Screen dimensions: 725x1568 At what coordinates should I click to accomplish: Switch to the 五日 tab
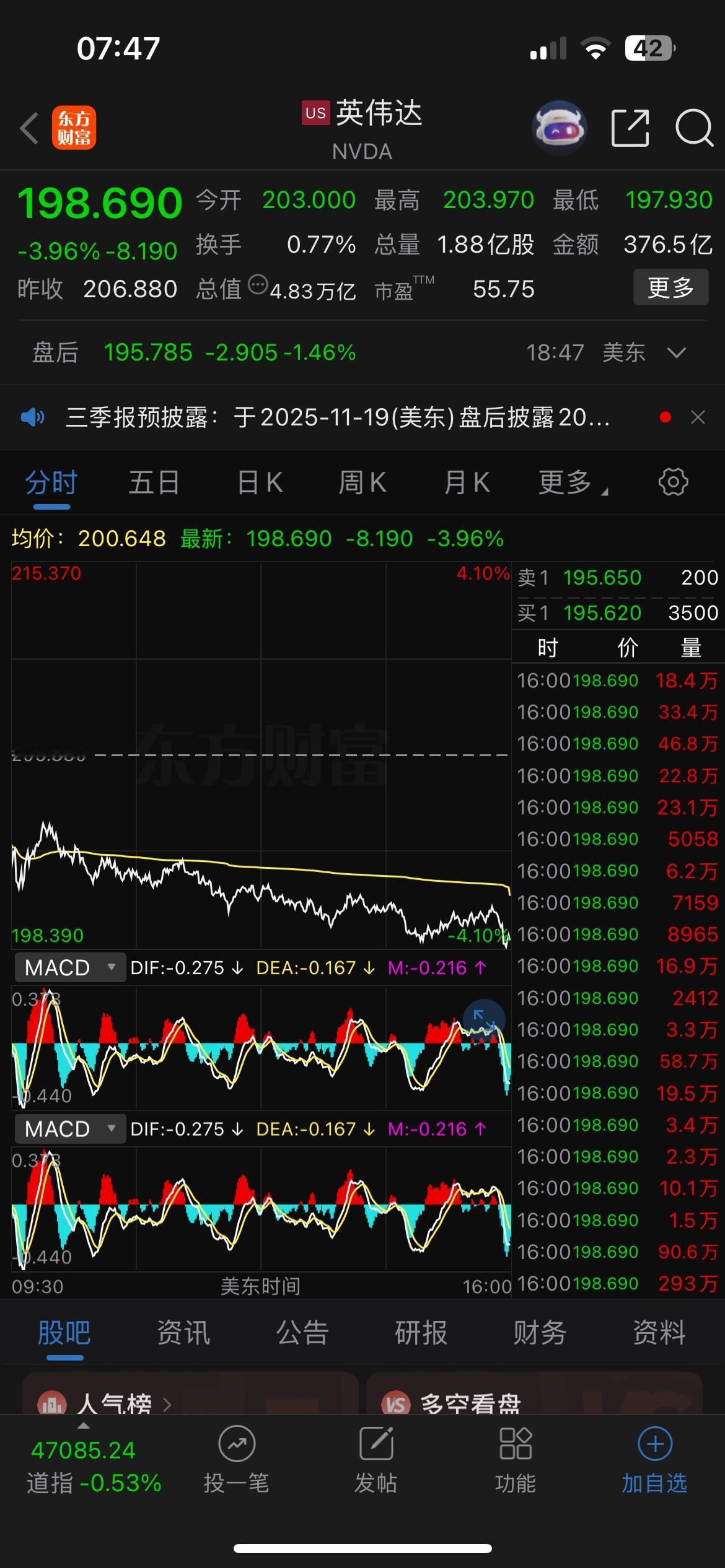tap(154, 482)
